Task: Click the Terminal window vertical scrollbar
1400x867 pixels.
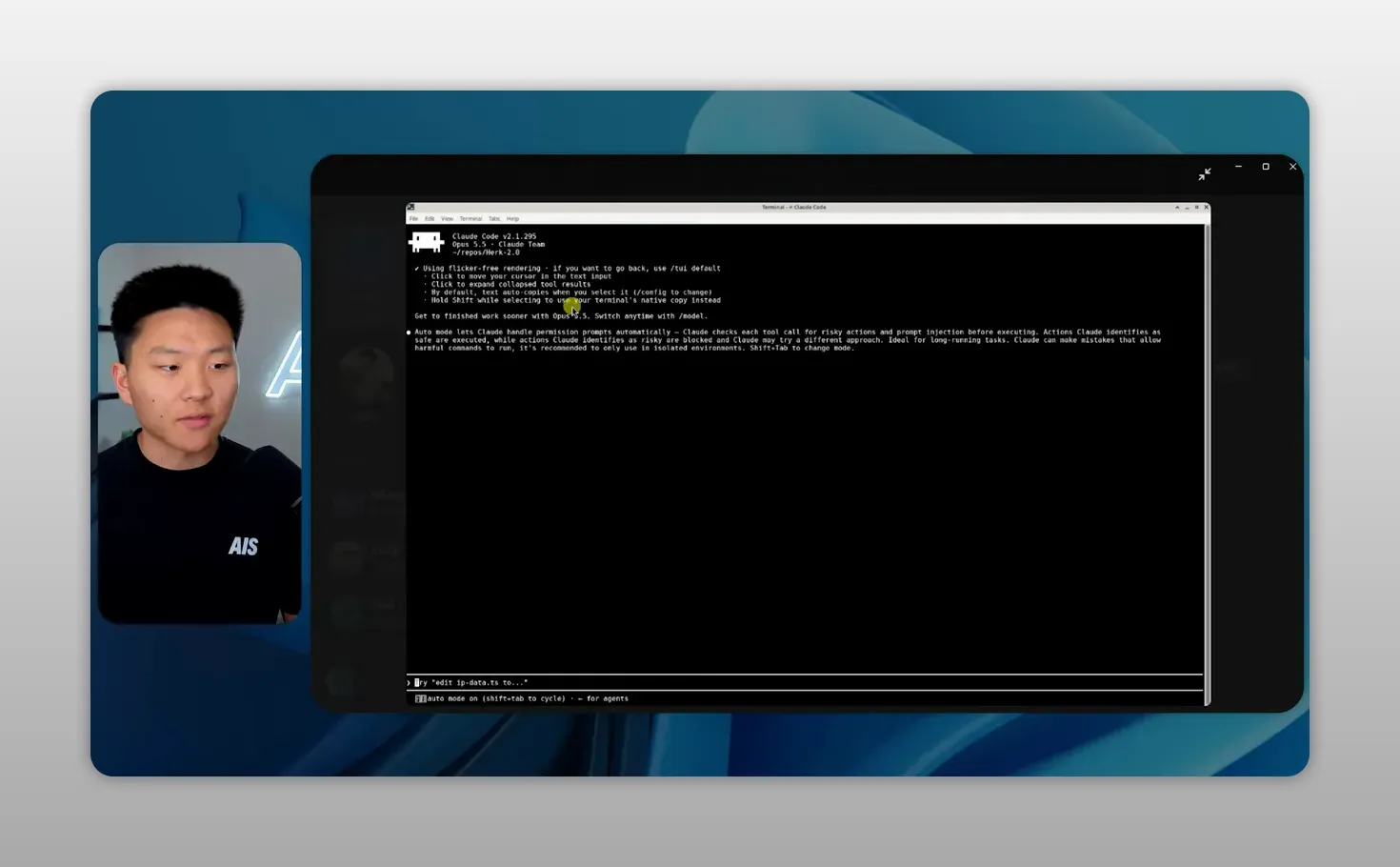Action: tap(1207, 465)
